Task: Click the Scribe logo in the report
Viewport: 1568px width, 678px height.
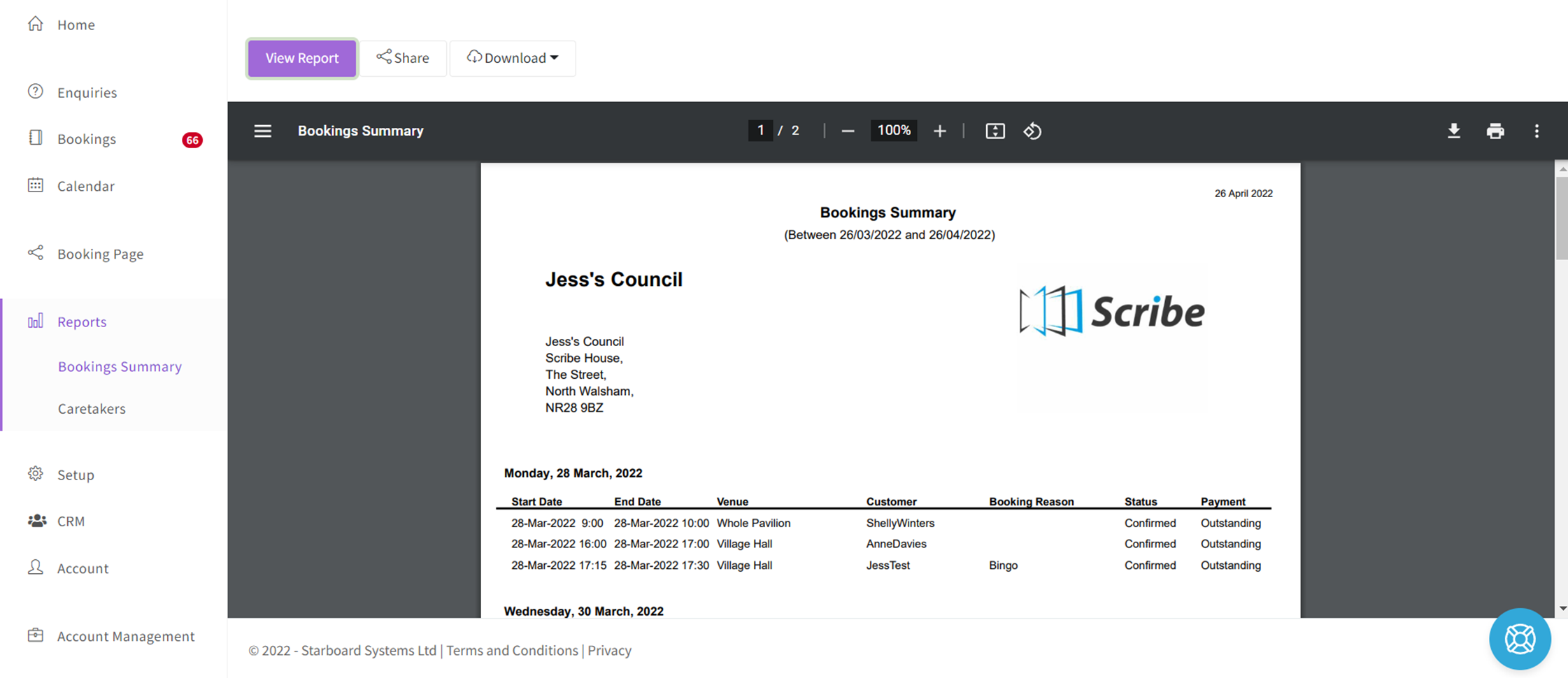Action: click(1112, 311)
